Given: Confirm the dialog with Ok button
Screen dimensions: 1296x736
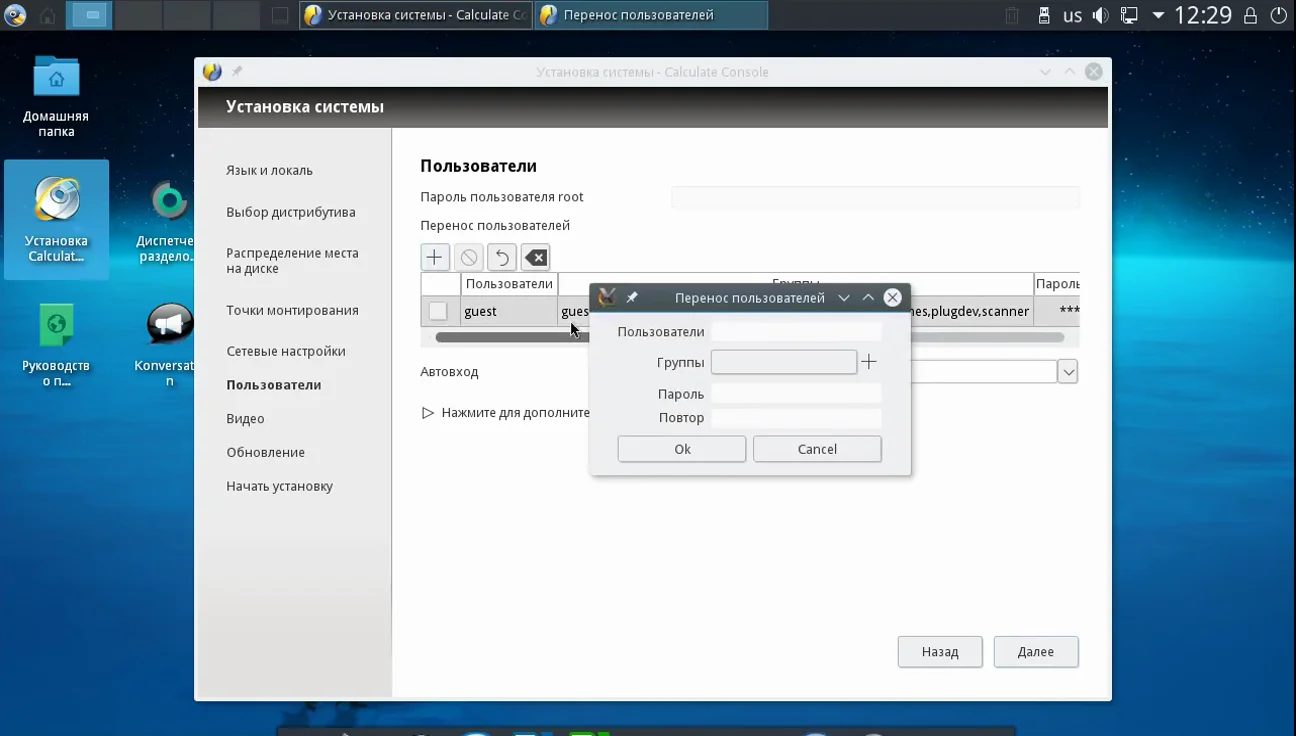Looking at the screenshot, I should (682, 449).
